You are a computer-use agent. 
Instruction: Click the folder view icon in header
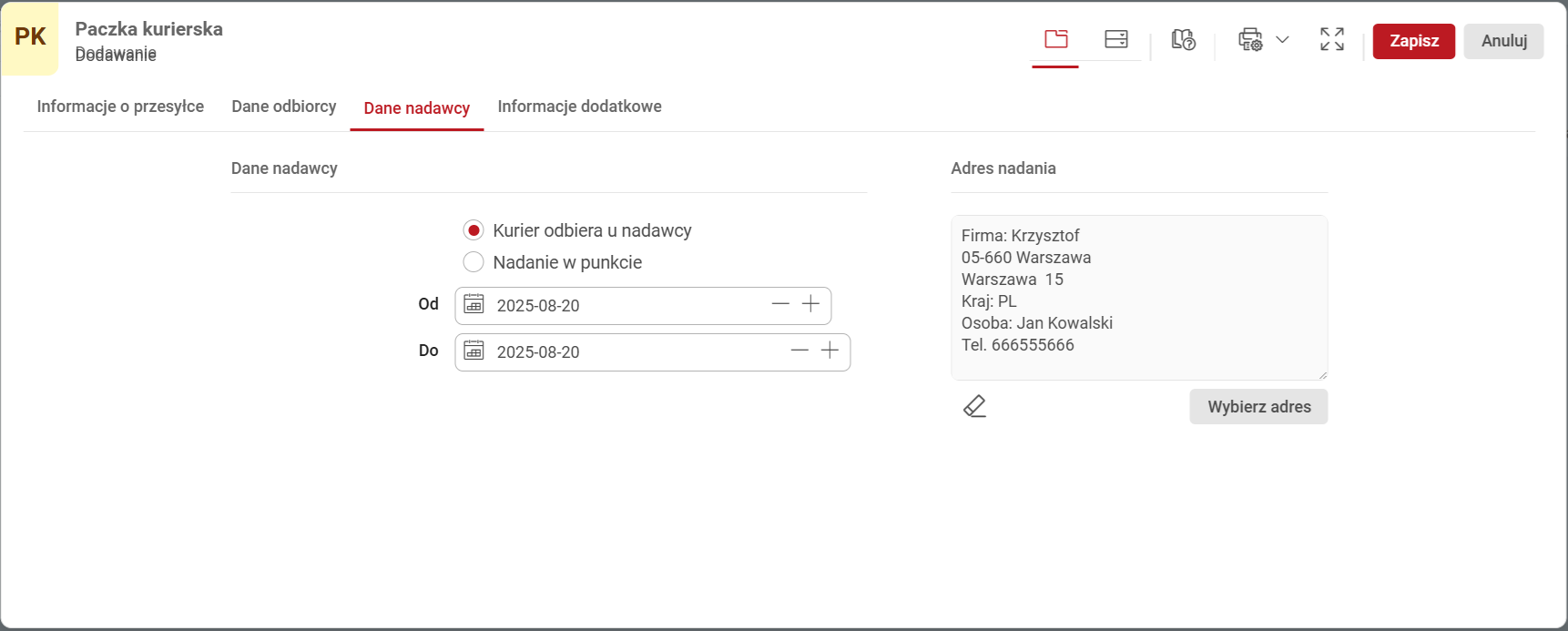(x=1055, y=39)
